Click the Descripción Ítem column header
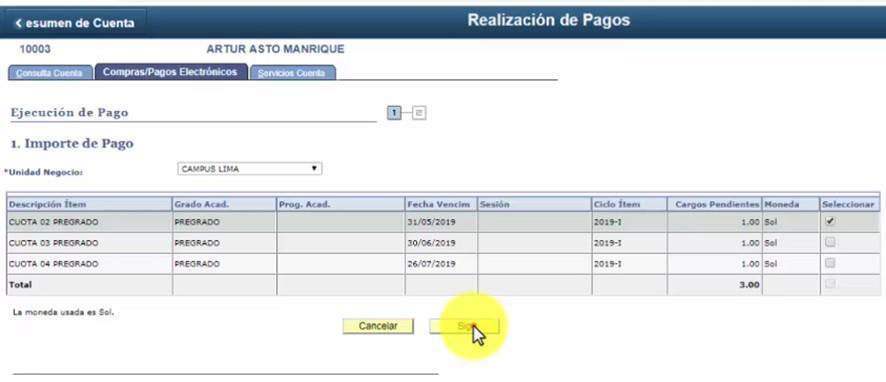Viewport: 886px width, 382px height. [89, 205]
